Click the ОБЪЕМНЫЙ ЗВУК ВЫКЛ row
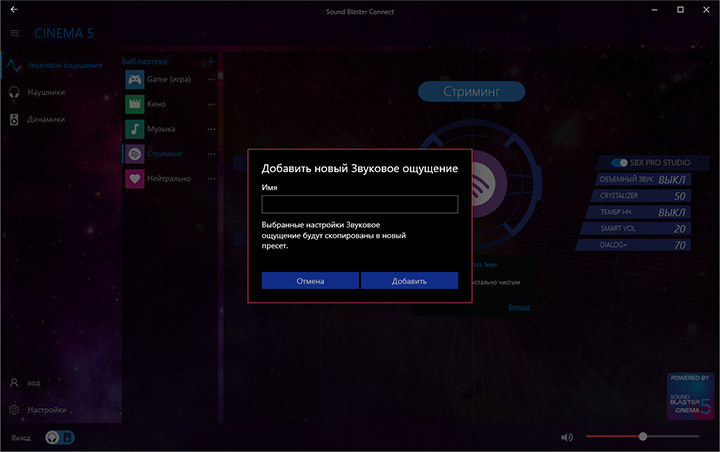This screenshot has height=452, width=720. coord(643,179)
